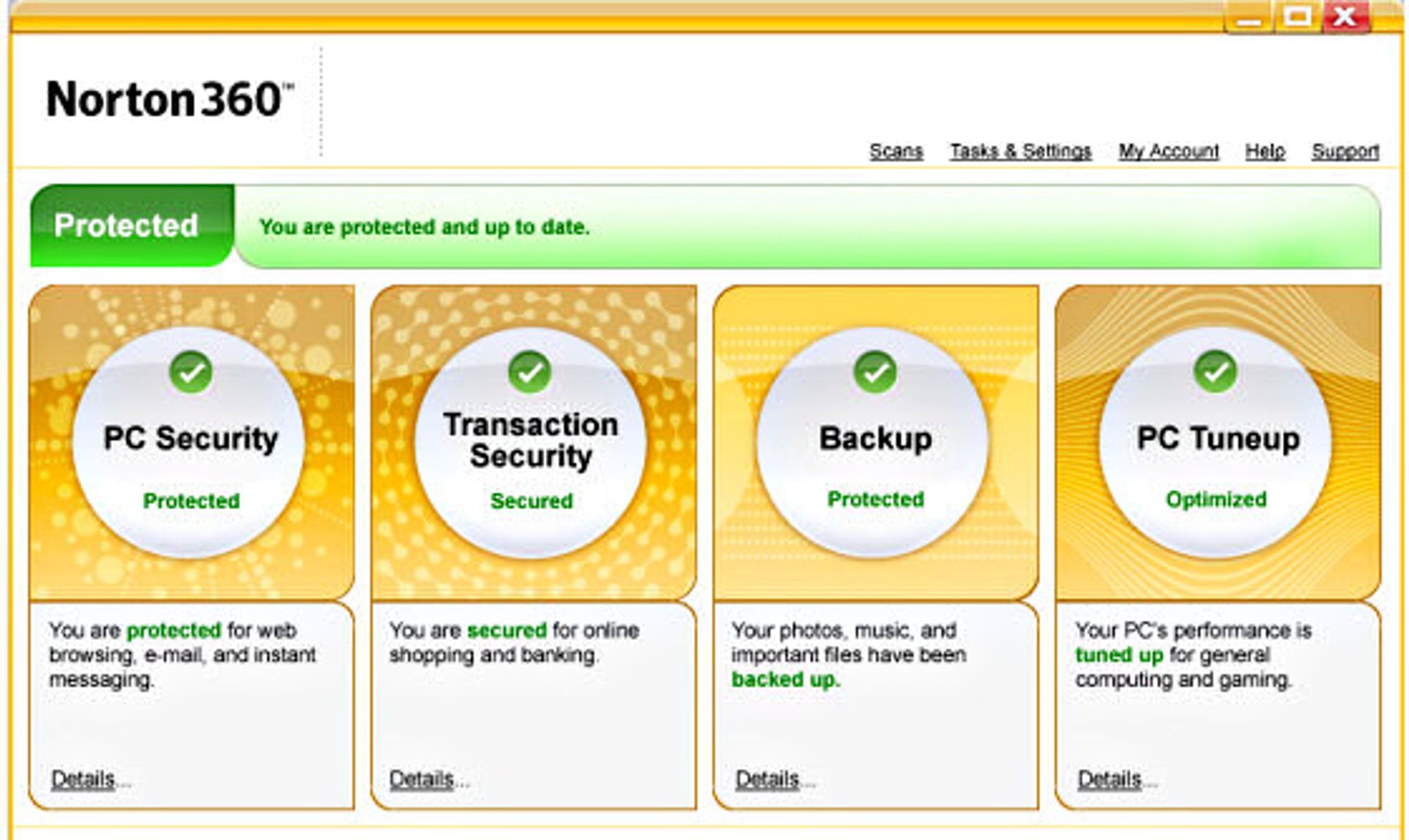Open Tasks & Settings
Screen dimensions: 1409x840
pos(1021,151)
